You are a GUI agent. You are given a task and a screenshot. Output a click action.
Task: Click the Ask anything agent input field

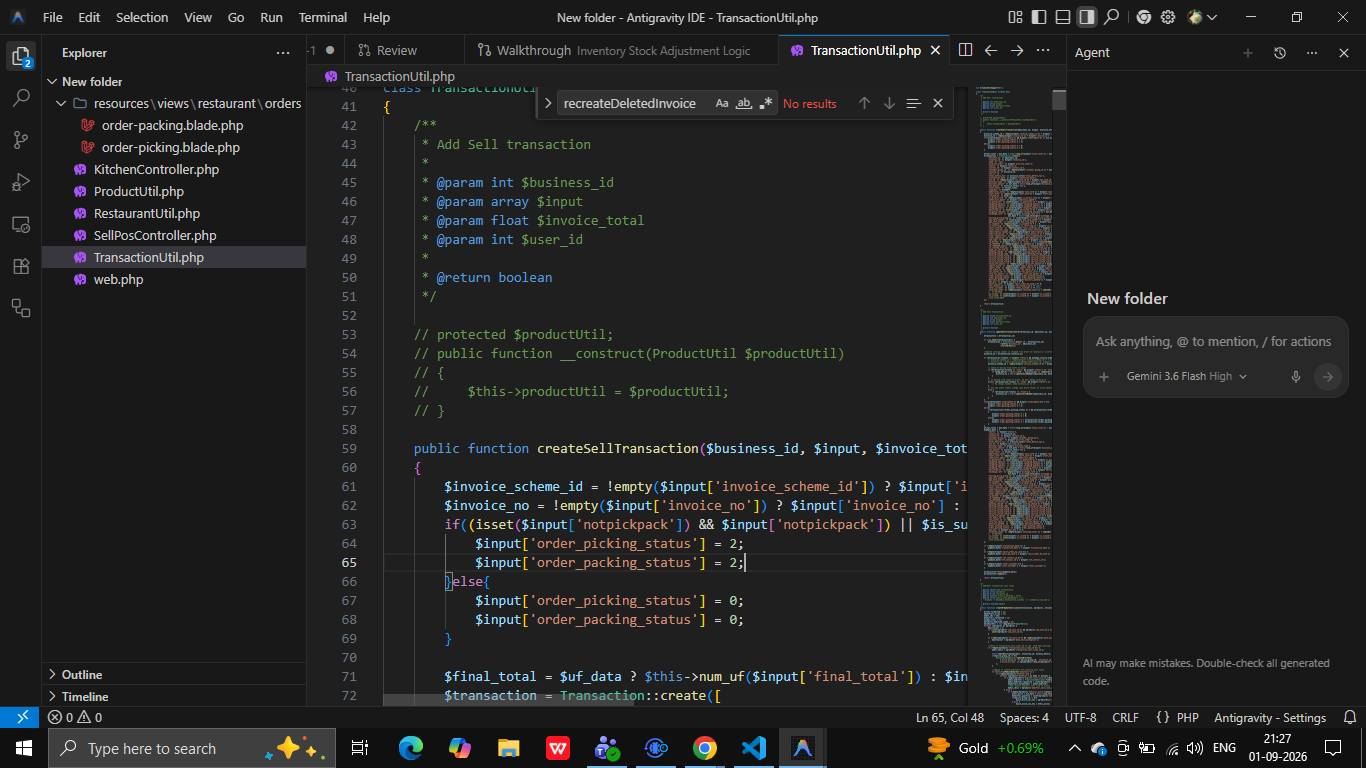pos(1213,342)
